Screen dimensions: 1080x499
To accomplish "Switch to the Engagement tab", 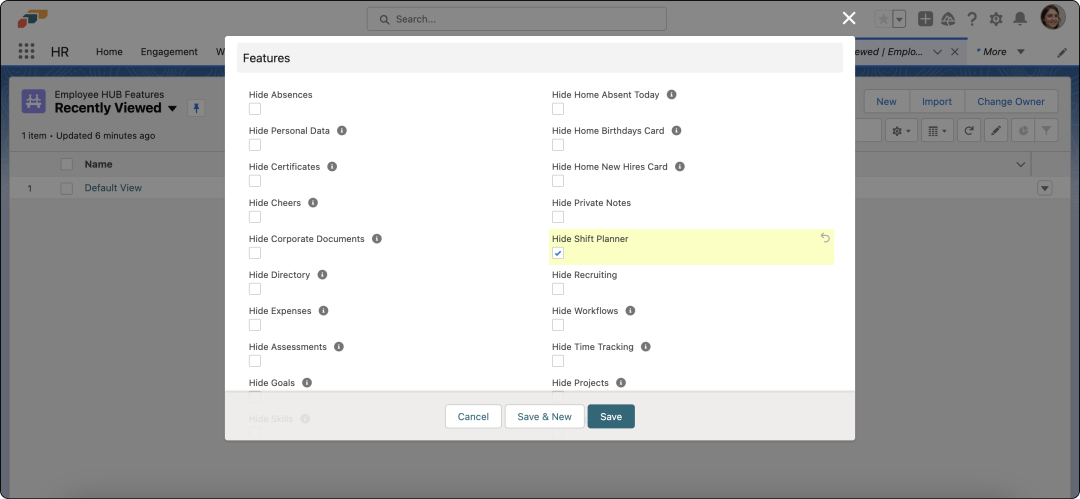I will pos(169,52).
